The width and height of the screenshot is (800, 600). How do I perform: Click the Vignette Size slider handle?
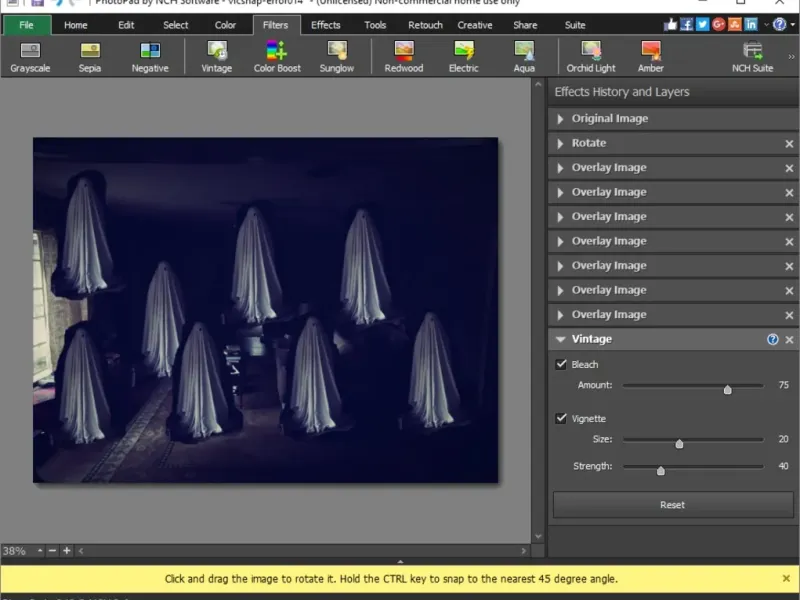click(679, 444)
